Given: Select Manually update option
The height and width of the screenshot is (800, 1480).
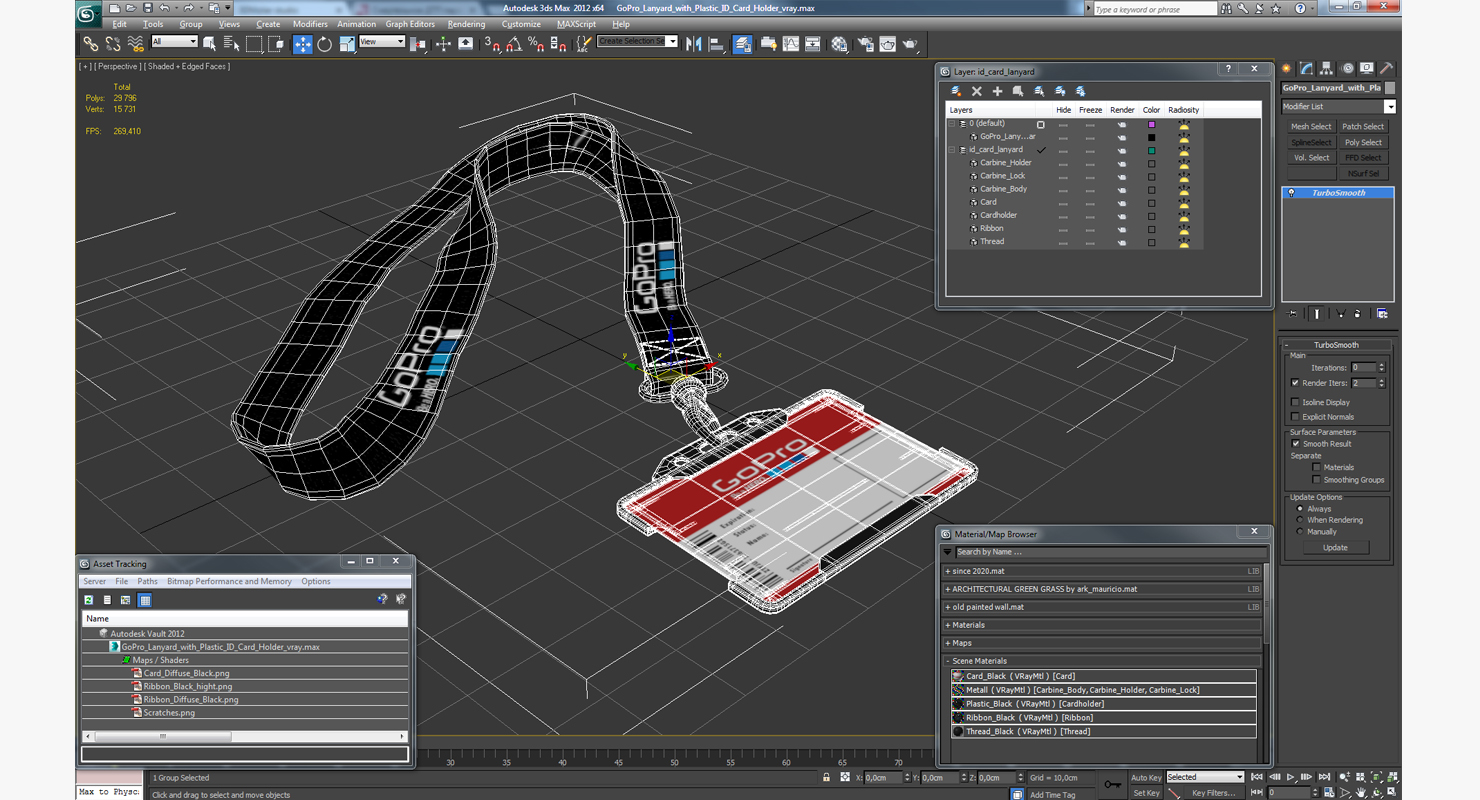Looking at the screenshot, I should [x=1300, y=532].
